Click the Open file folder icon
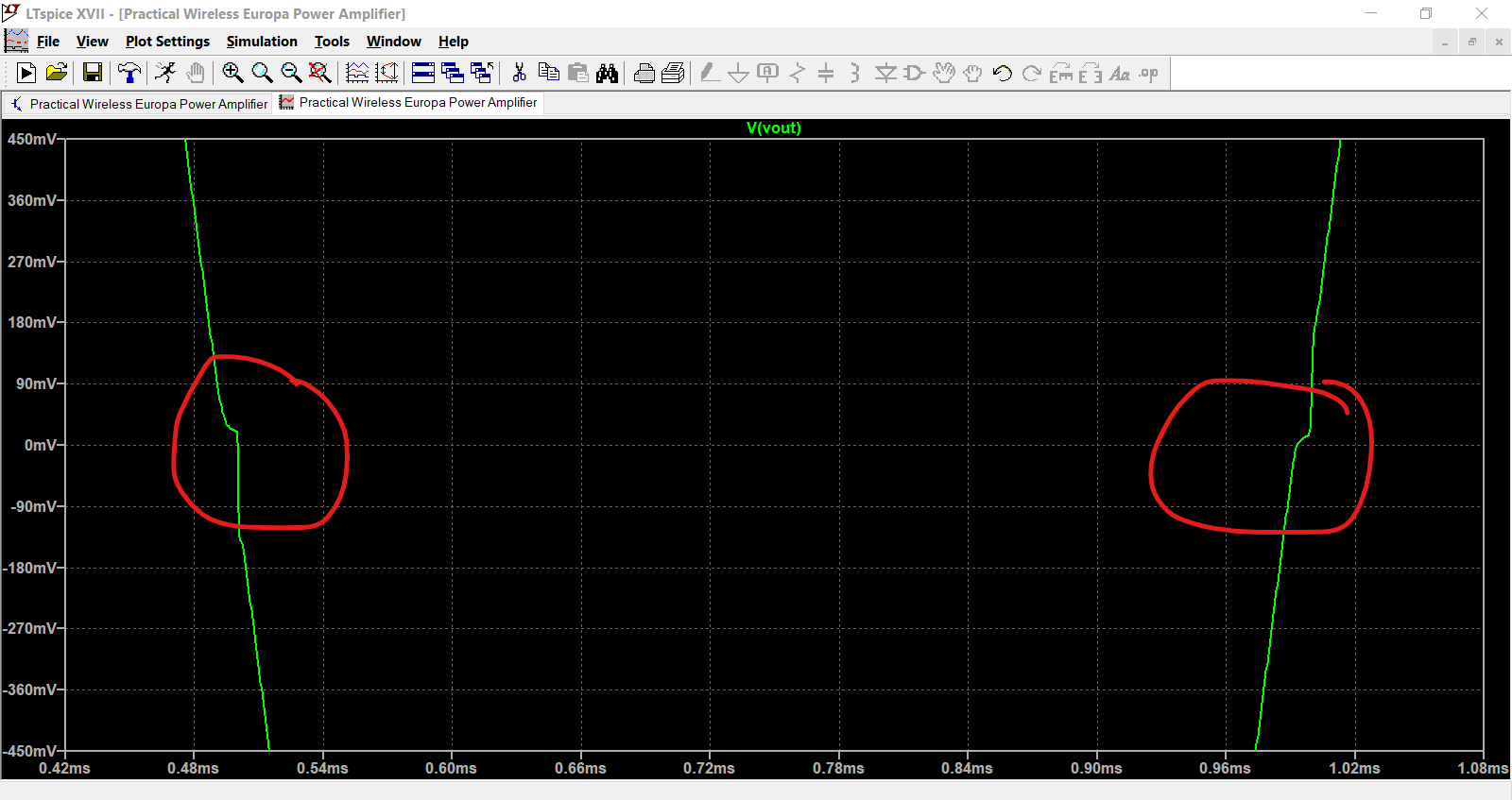The width and height of the screenshot is (1512, 800). [x=57, y=73]
